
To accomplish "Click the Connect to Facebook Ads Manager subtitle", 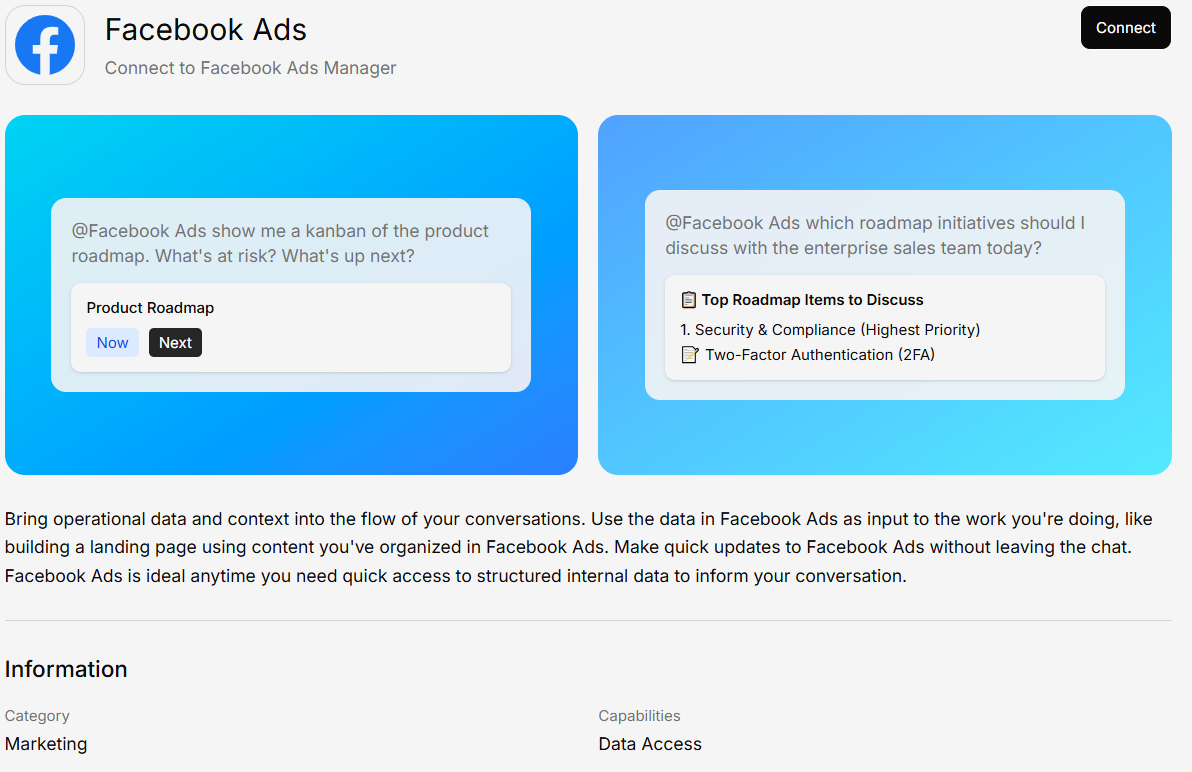I will click(x=250, y=68).
